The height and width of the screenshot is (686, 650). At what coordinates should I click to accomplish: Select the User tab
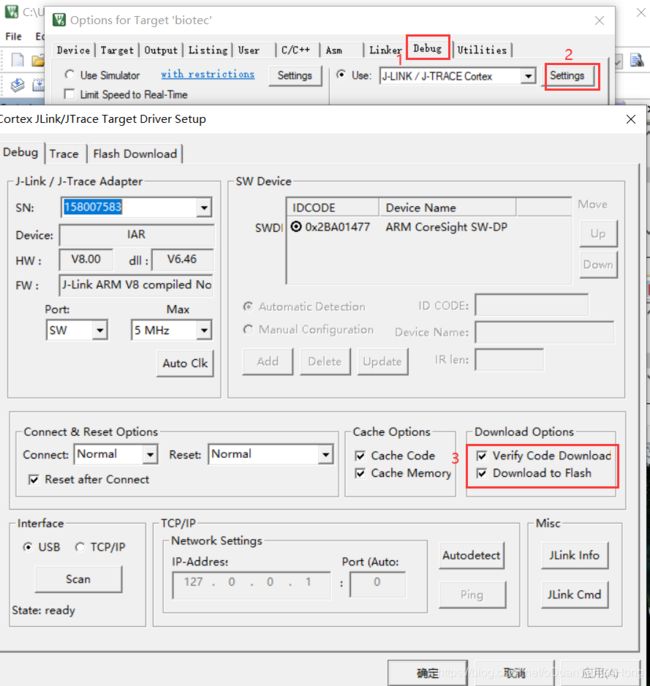click(248, 50)
